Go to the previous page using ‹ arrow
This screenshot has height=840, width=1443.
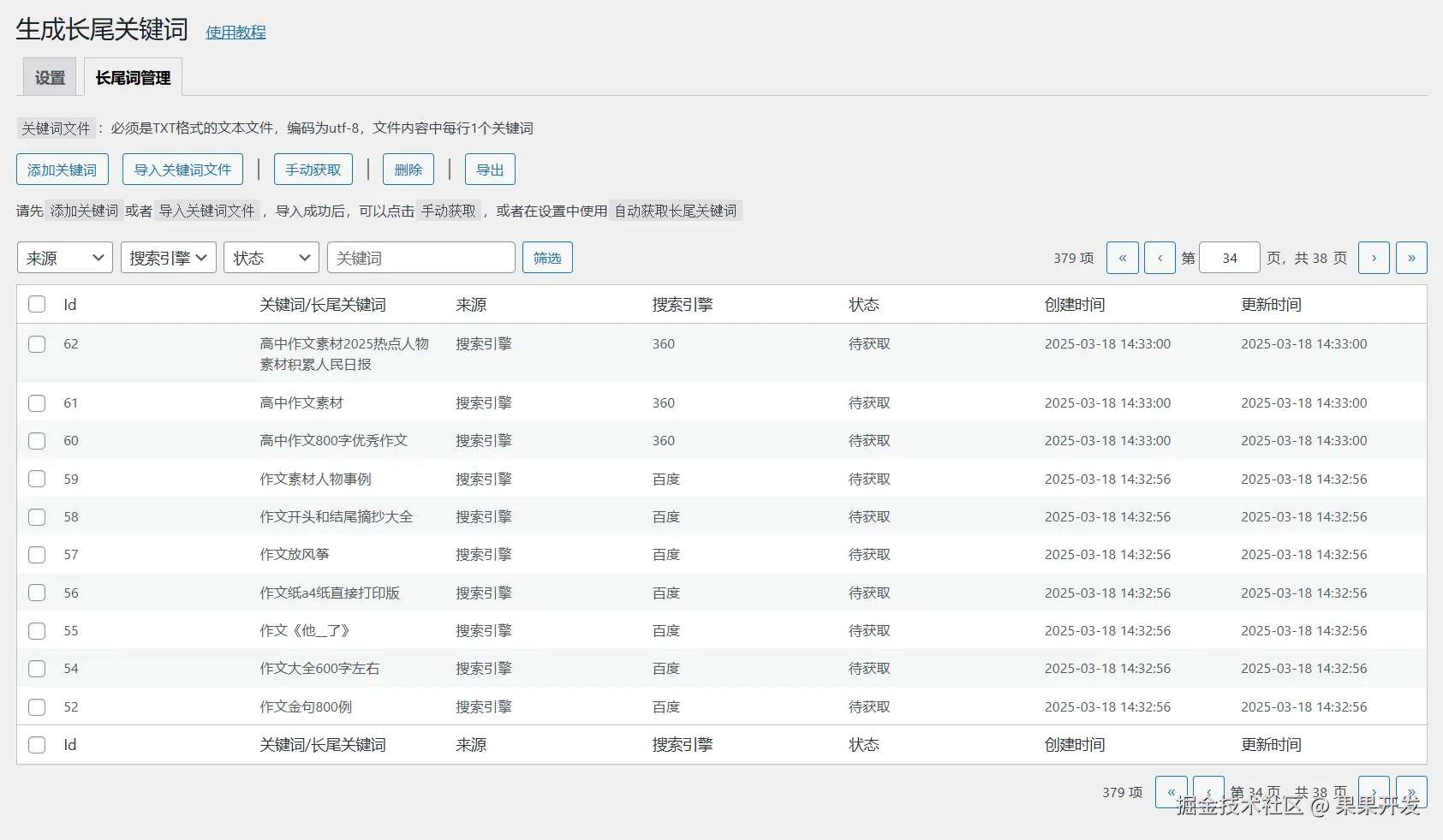[x=1160, y=257]
